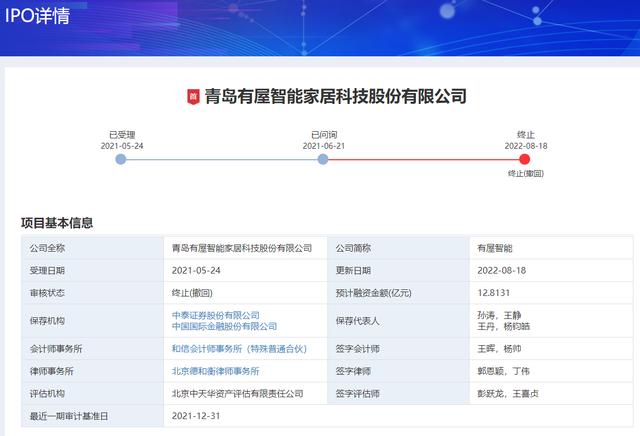This screenshot has width=640, height=436.
Task: Open 中泰证券股份有限公司 sponsor link
Action: click(x=216, y=315)
